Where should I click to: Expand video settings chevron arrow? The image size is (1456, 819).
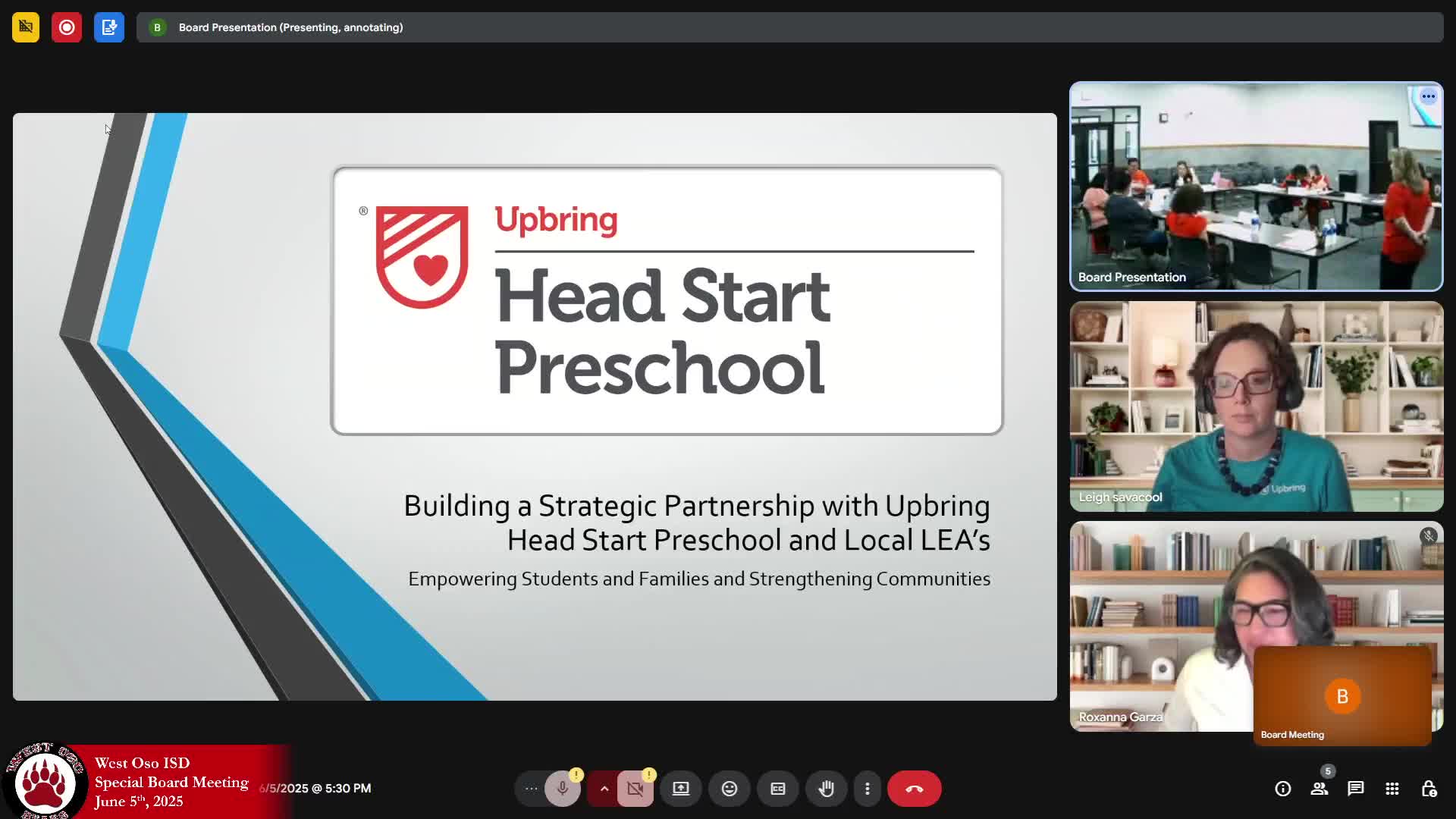coord(604,789)
